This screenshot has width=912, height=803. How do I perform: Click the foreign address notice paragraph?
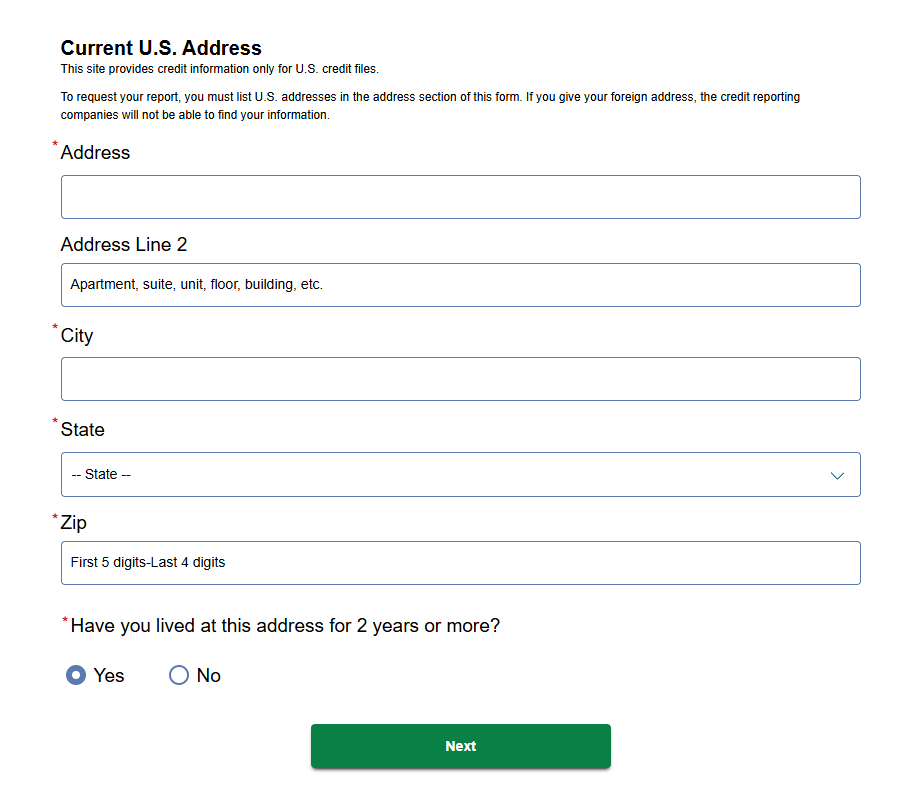(430, 106)
